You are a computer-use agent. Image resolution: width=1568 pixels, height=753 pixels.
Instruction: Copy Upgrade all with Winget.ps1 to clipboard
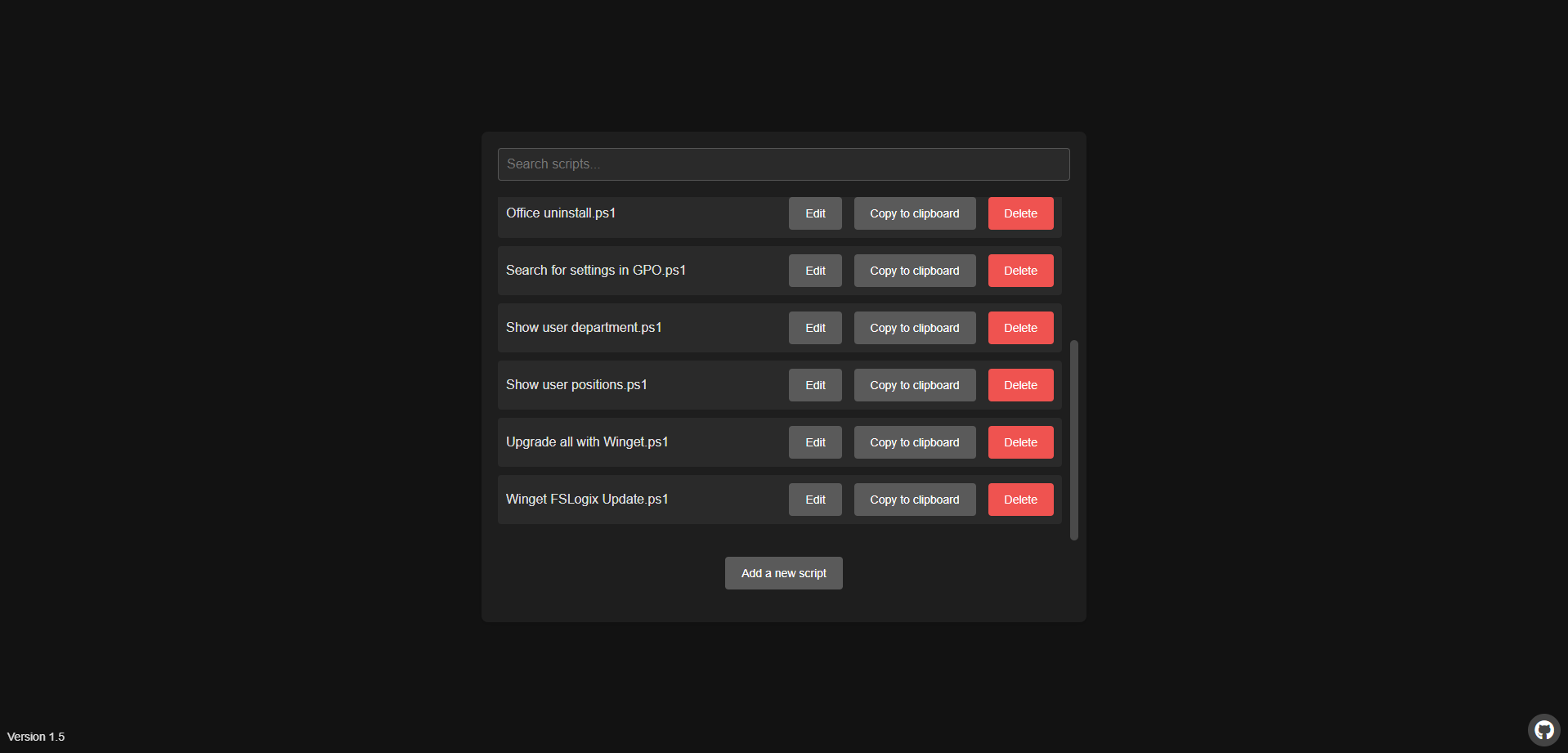point(914,442)
